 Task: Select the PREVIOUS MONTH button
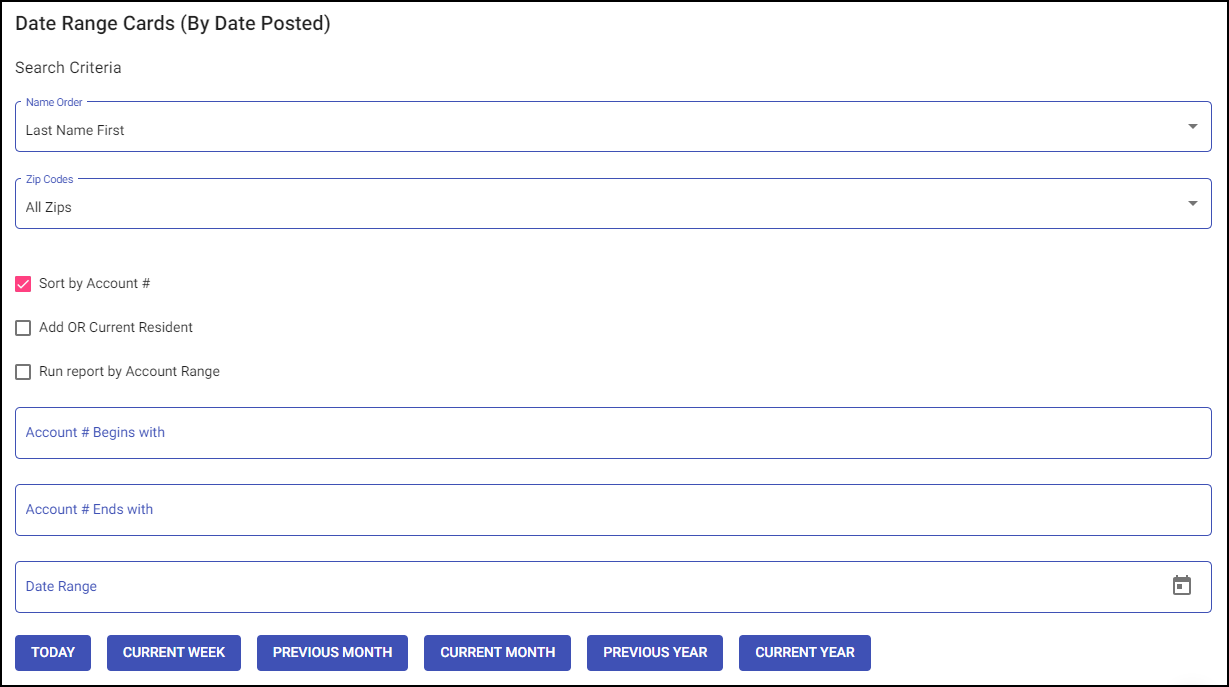(x=332, y=652)
